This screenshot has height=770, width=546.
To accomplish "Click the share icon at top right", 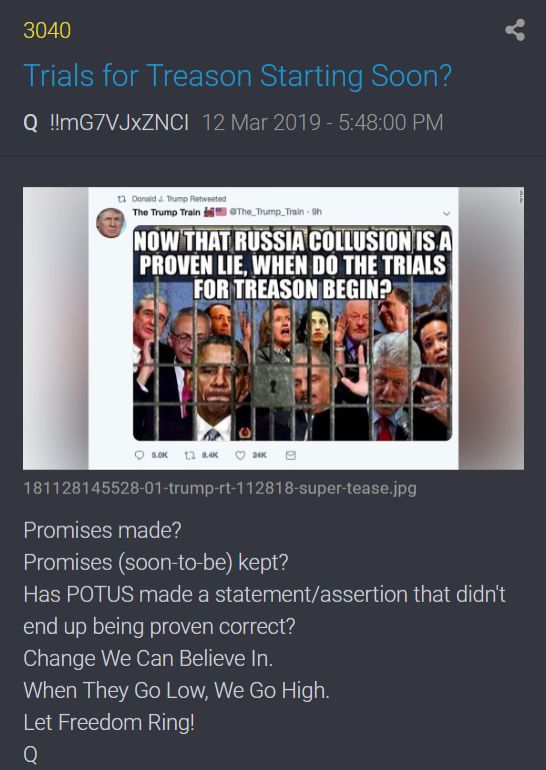I will click(515, 30).
